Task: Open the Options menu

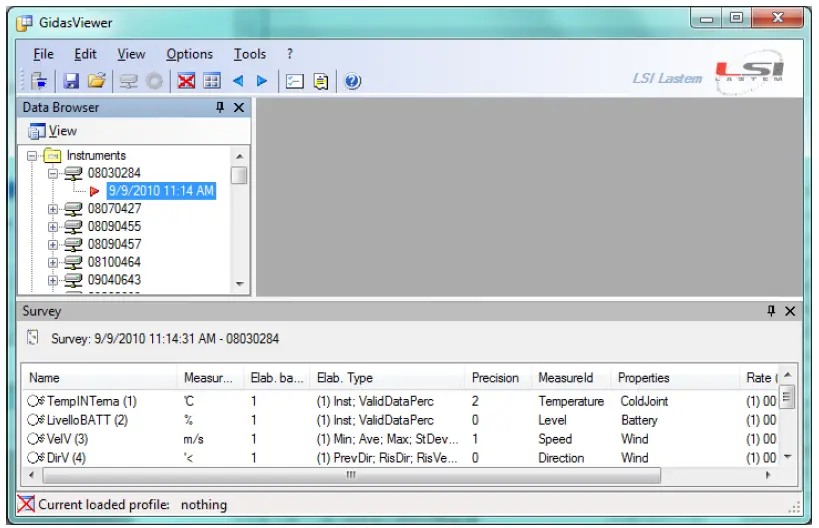Action: pos(189,54)
